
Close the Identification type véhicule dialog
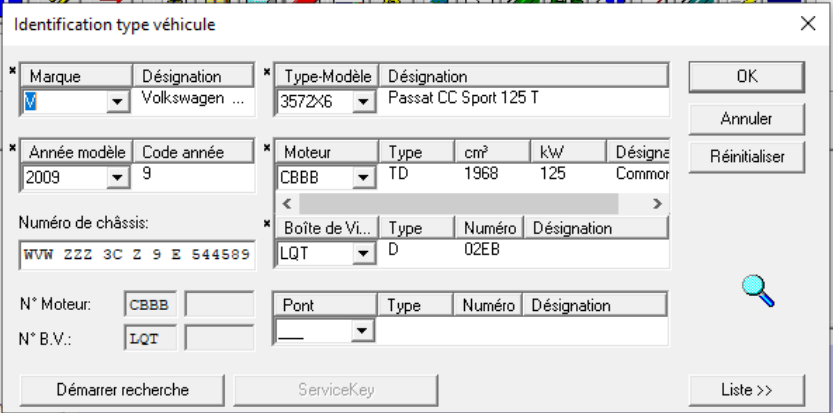coord(808,23)
